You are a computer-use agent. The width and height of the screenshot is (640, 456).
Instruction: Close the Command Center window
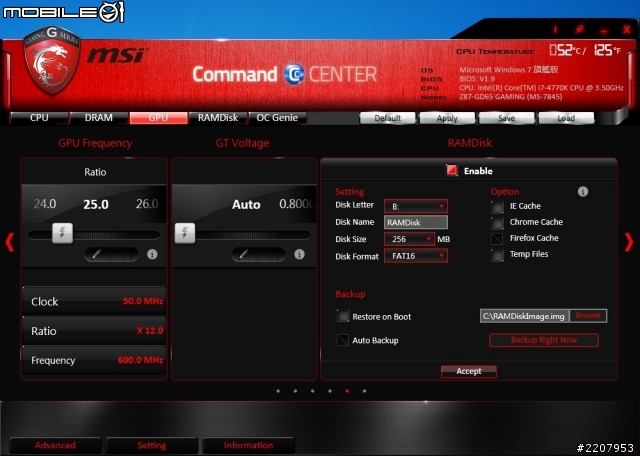(x=627, y=29)
